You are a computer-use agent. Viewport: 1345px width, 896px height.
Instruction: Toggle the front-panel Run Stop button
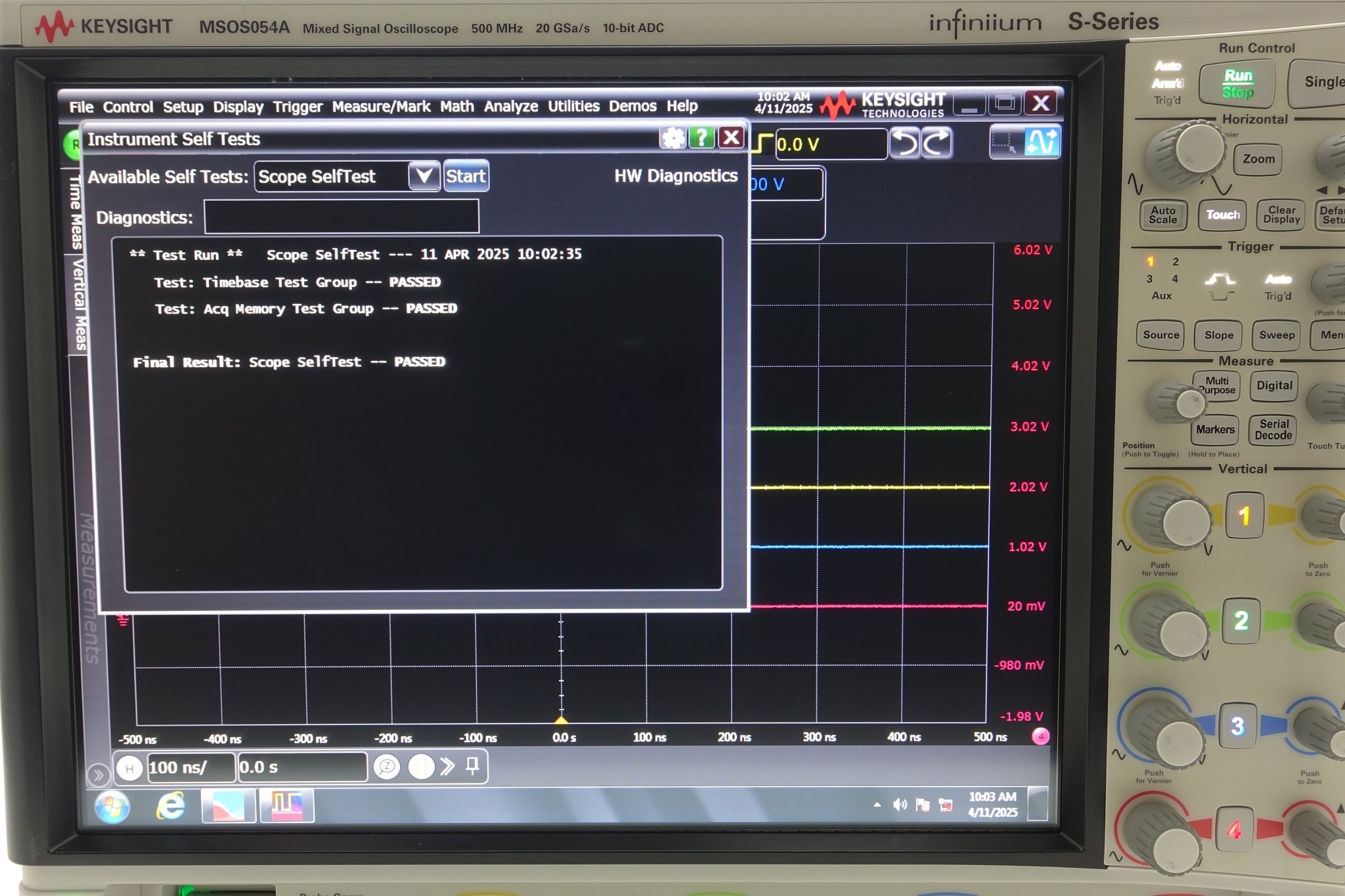pyautogui.click(x=1237, y=83)
